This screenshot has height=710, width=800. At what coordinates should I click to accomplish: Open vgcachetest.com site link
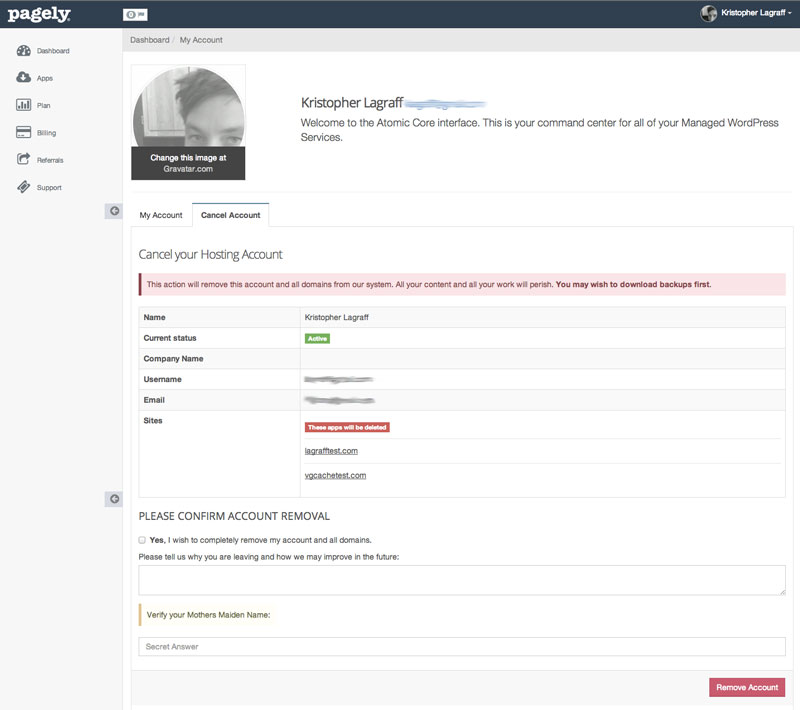pyautogui.click(x=335, y=475)
